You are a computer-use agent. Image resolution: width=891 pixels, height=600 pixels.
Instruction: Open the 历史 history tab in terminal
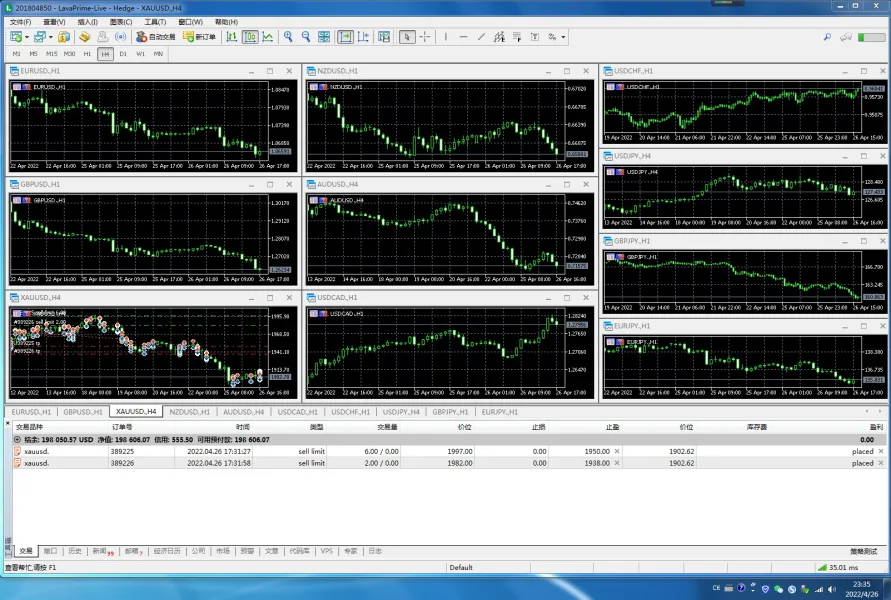click(75, 551)
